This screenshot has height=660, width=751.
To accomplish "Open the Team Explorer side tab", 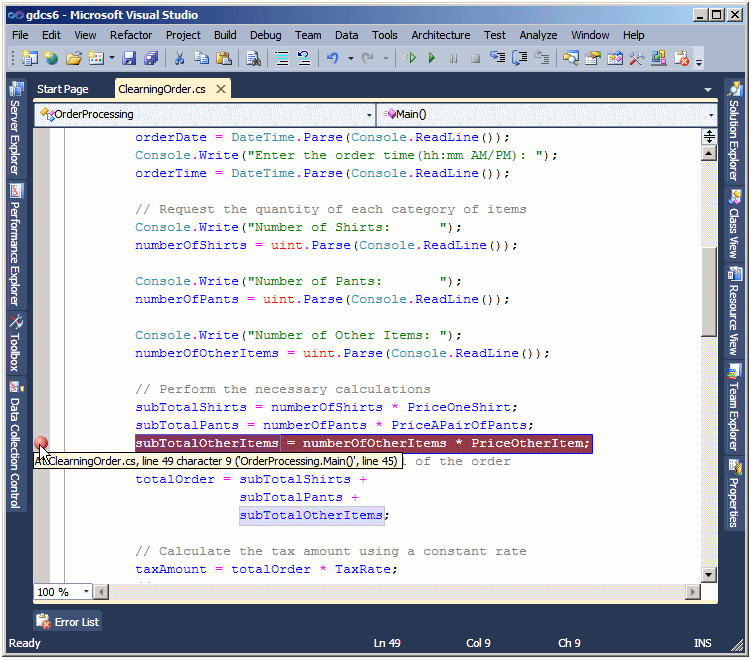I will click(x=734, y=407).
